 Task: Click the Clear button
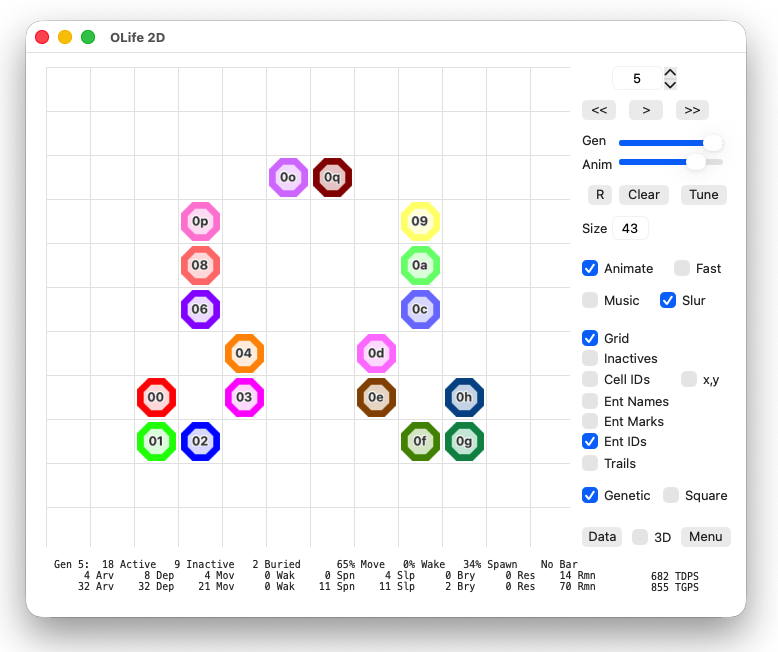pos(644,195)
